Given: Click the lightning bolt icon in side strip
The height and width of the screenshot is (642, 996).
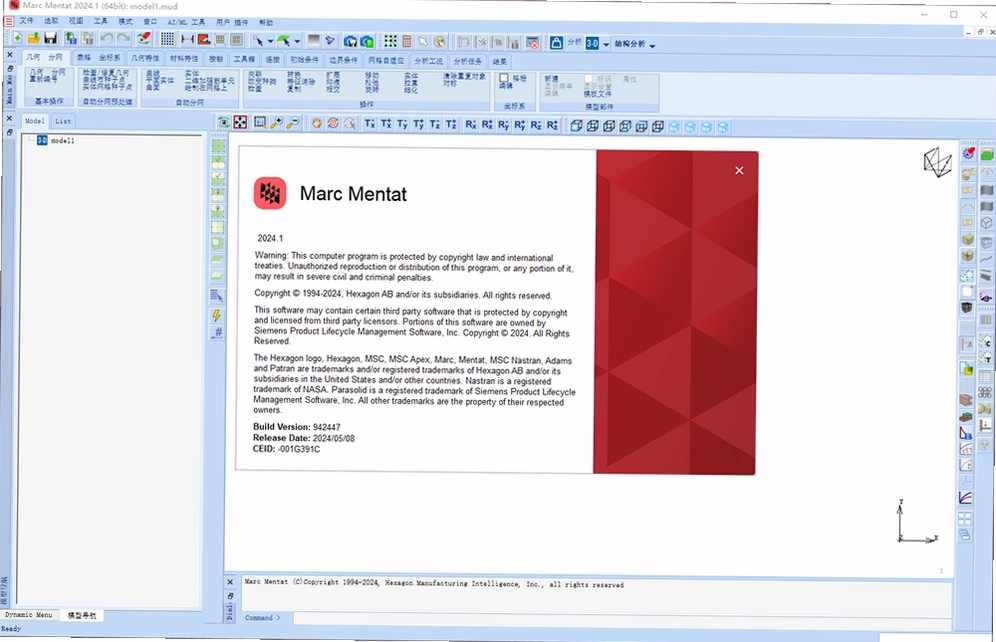Looking at the screenshot, I should (x=217, y=315).
